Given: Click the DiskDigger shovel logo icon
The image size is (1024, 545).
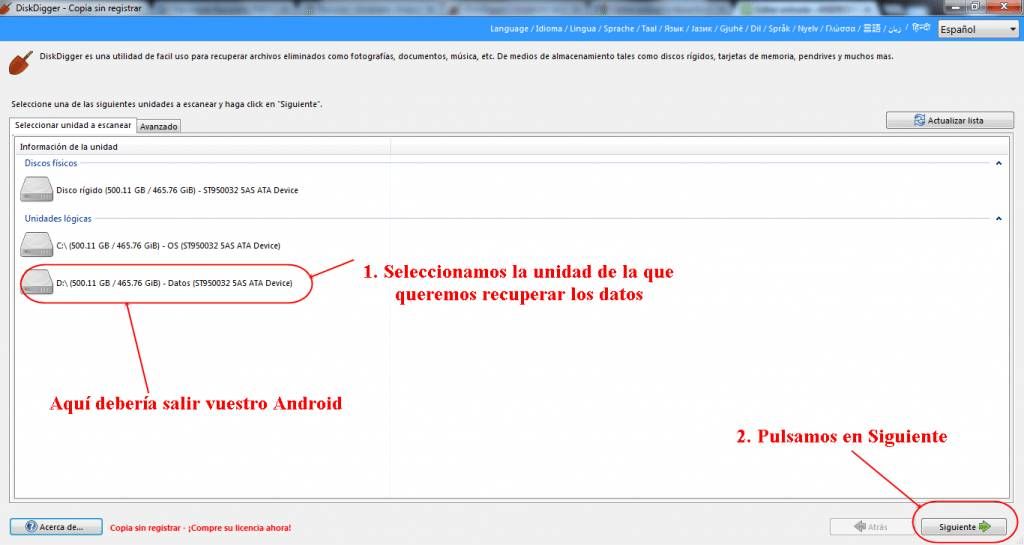Looking at the screenshot, I should coord(21,63).
